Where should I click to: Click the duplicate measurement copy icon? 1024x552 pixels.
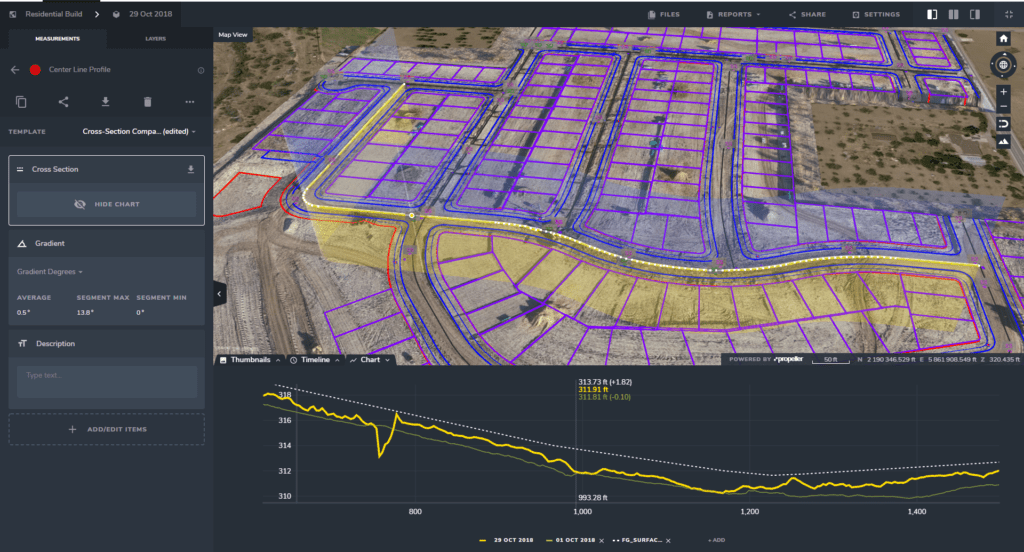click(x=21, y=102)
